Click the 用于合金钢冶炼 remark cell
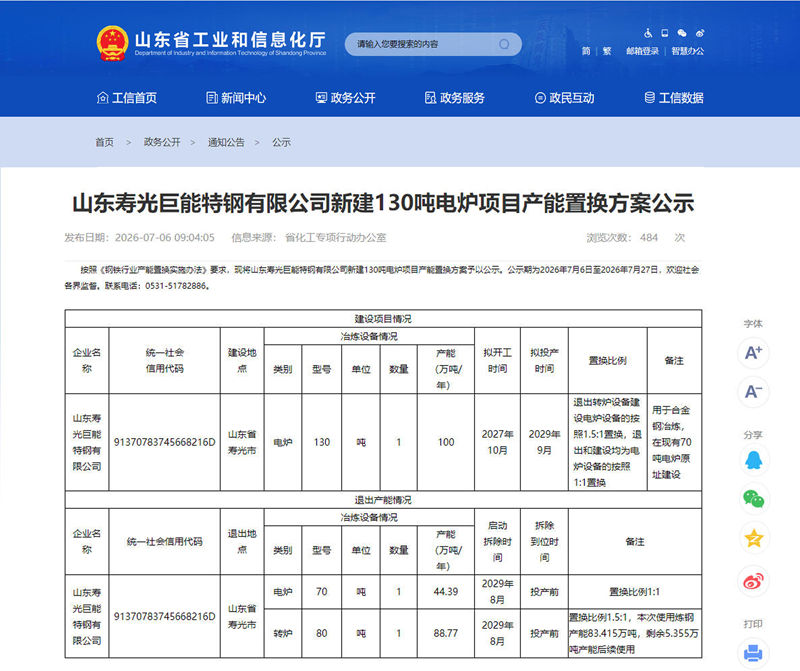Viewport: 800px width, 671px height. click(x=674, y=442)
